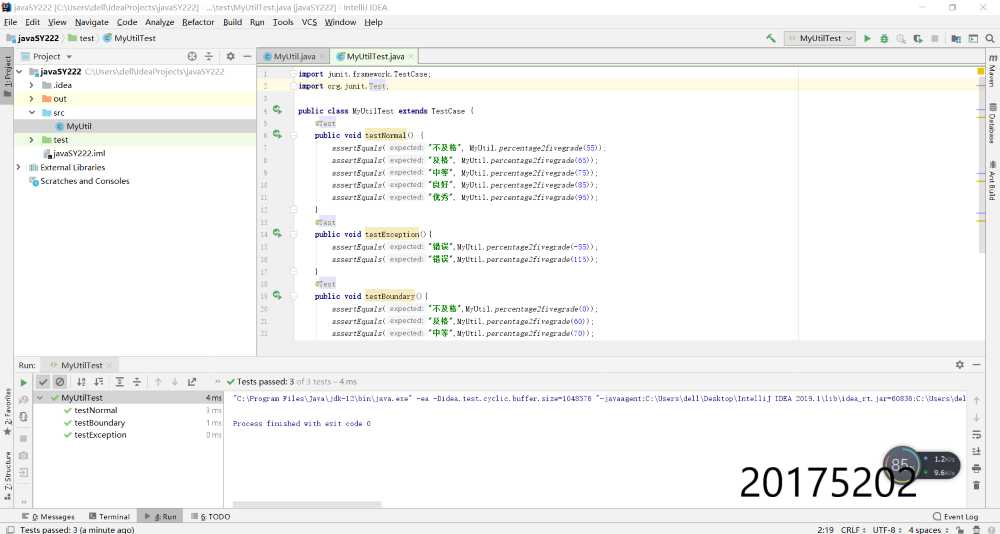This screenshot has height=534, width=1000.
Task: Click Clear All trash icon in console
Action: [x=976, y=486]
